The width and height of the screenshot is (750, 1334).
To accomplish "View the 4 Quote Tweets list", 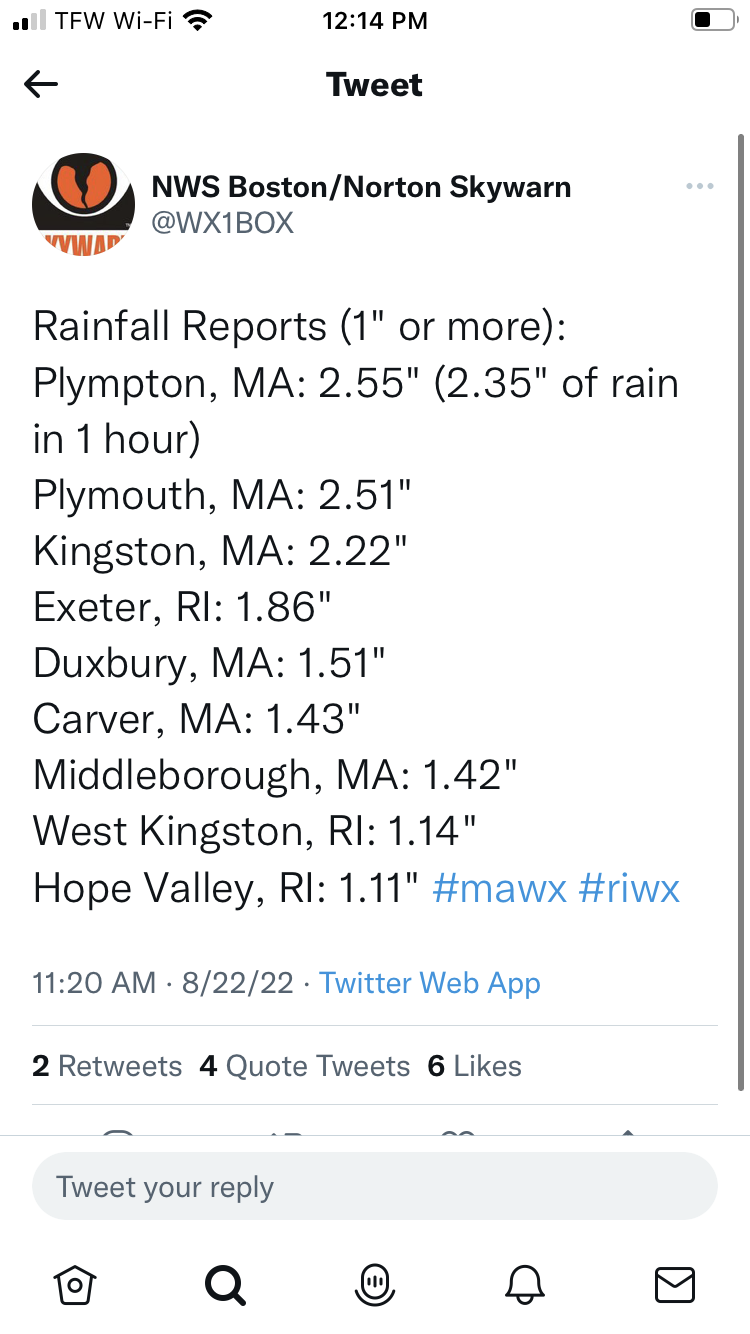I will [305, 1066].
